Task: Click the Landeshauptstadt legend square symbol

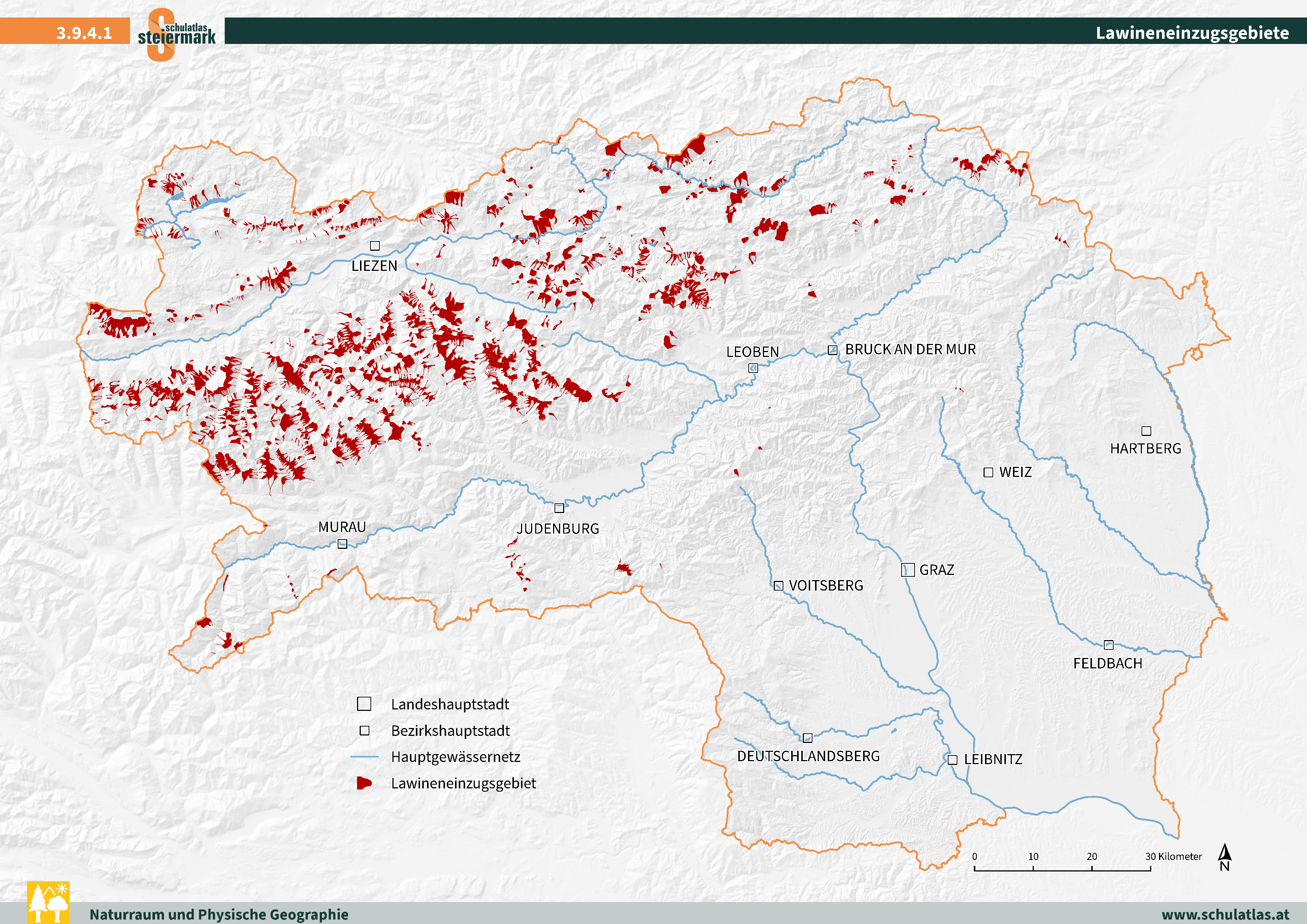Action: [364, 704]
